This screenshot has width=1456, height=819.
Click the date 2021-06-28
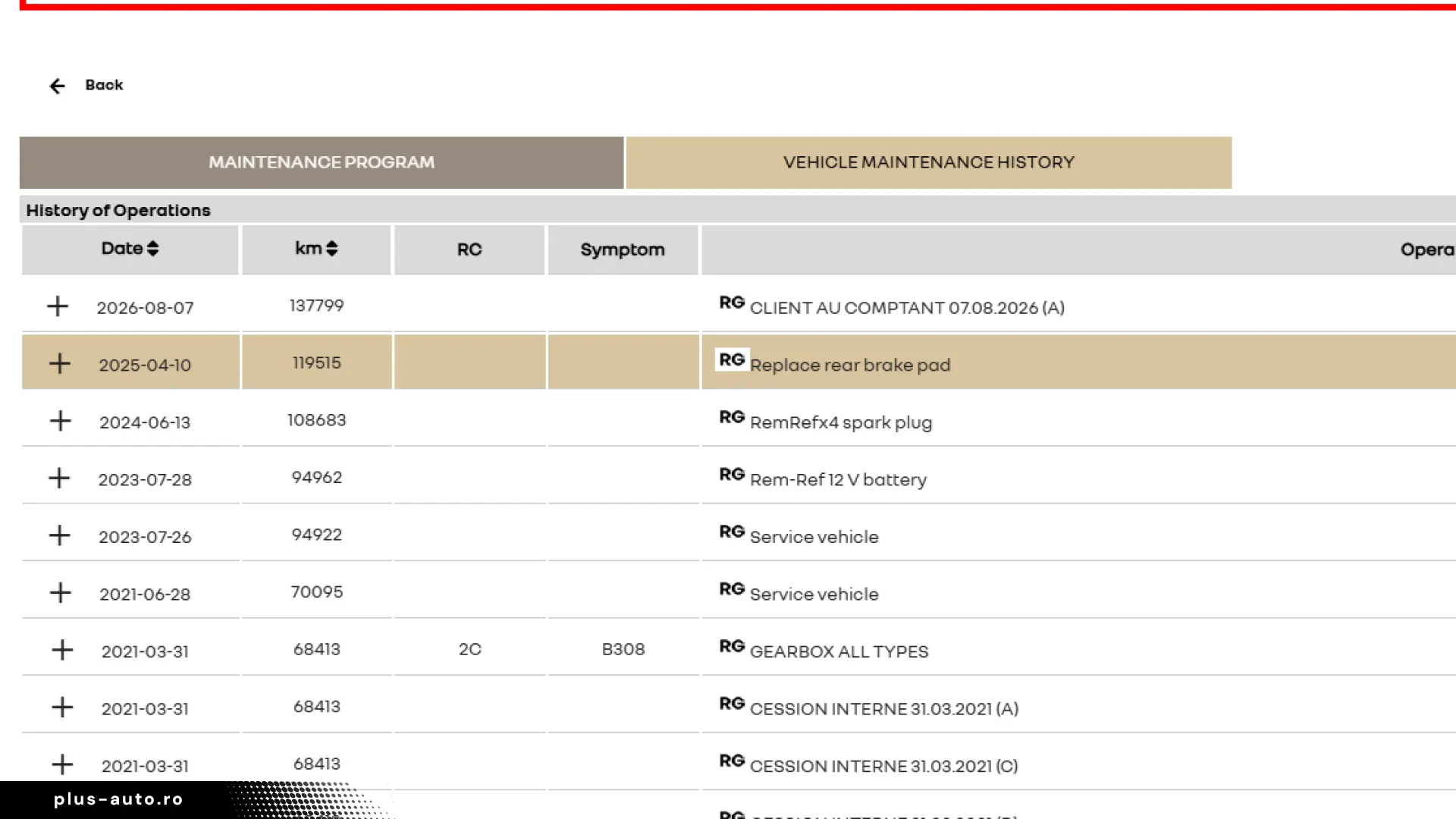point(145,595)
